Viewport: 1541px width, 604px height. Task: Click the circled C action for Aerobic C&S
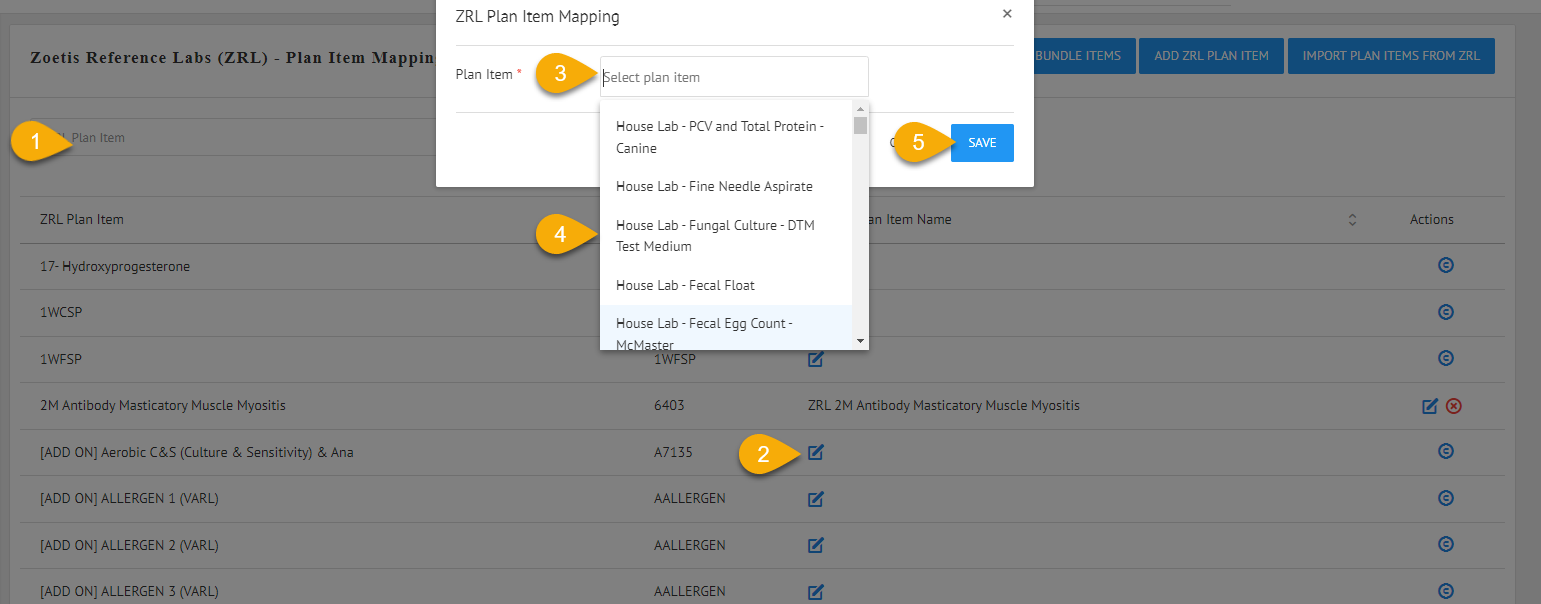coord(1445,452)
